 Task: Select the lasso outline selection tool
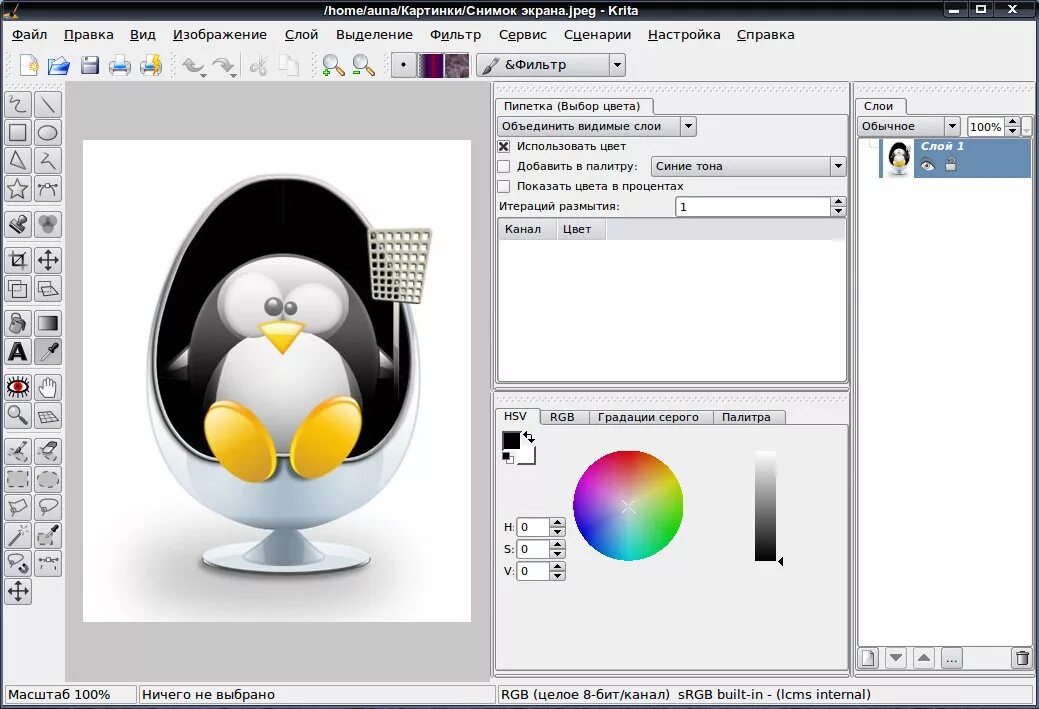48,507
